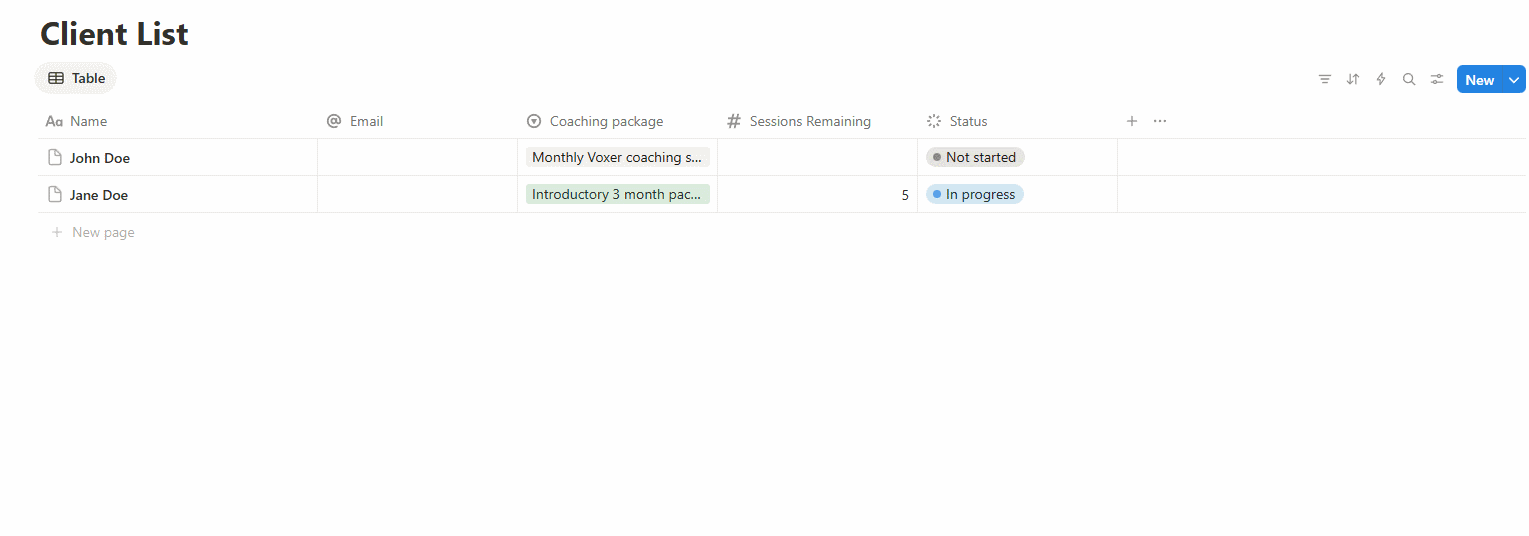Open view settings sliders icon

(x=1437, y=79)
